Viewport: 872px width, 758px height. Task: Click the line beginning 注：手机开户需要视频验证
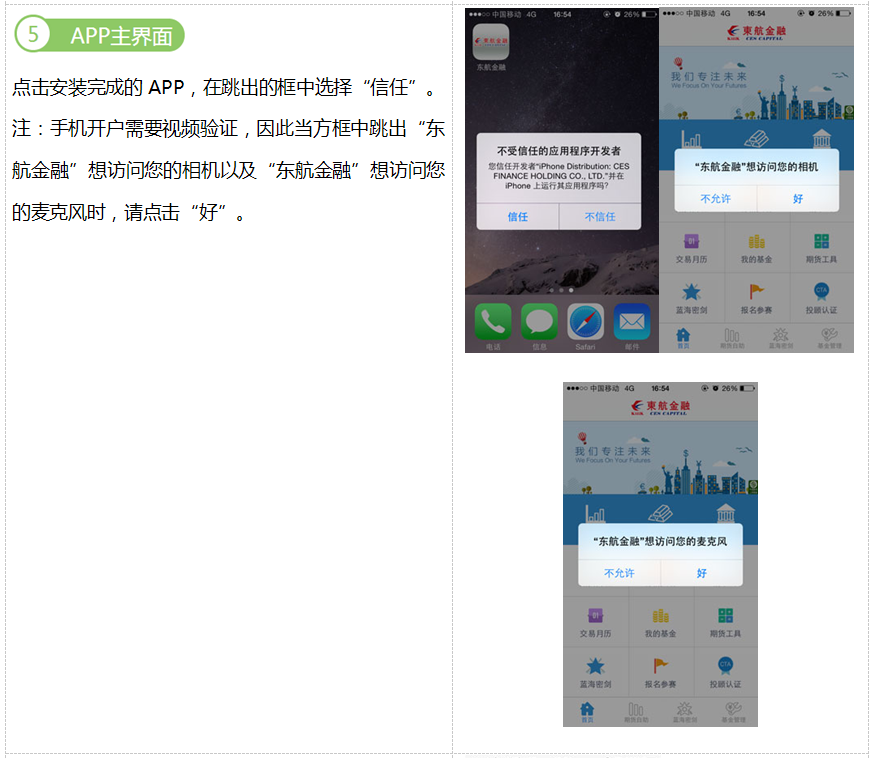tap(228, 129)
